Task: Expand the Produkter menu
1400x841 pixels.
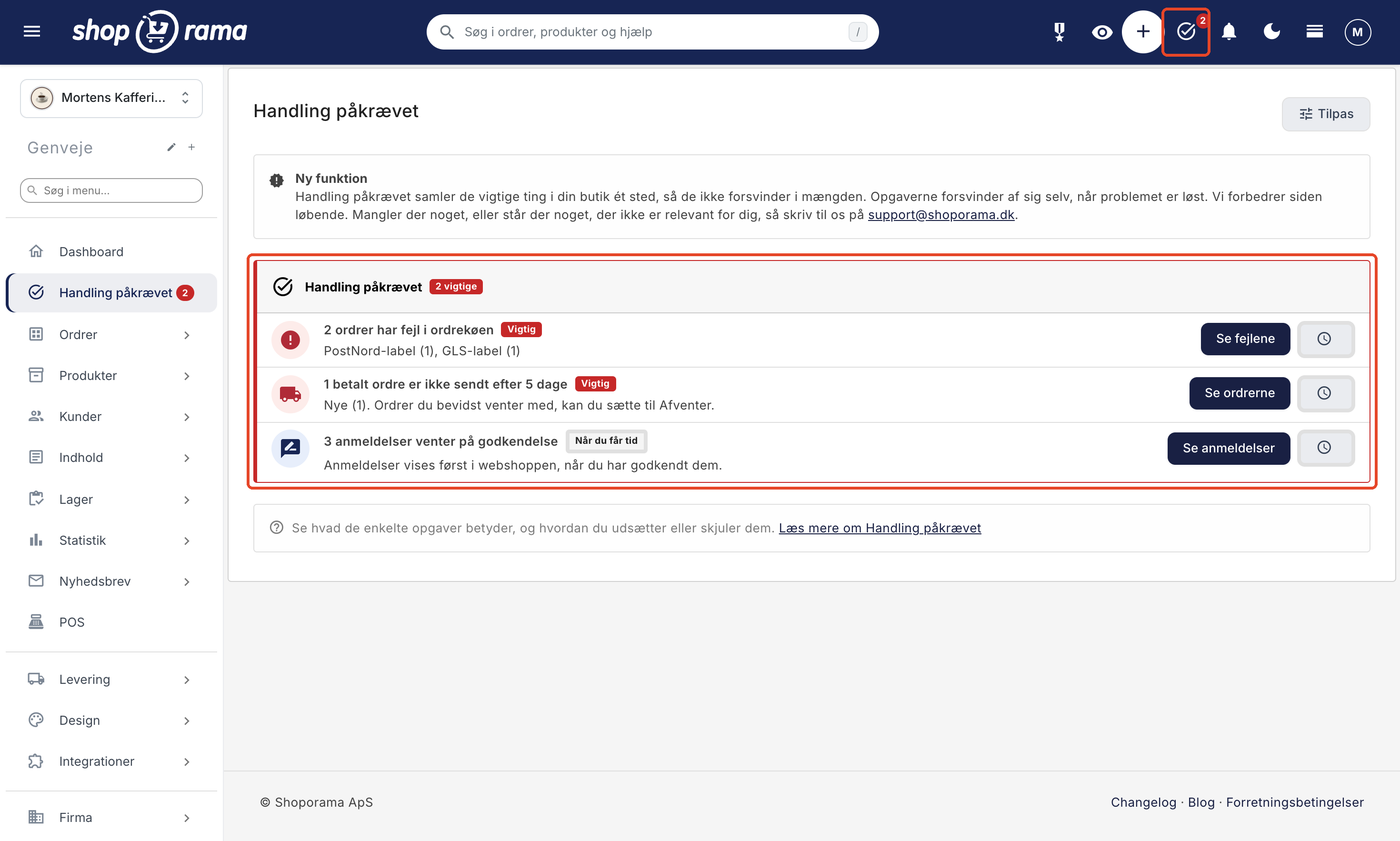Action: 111,375
